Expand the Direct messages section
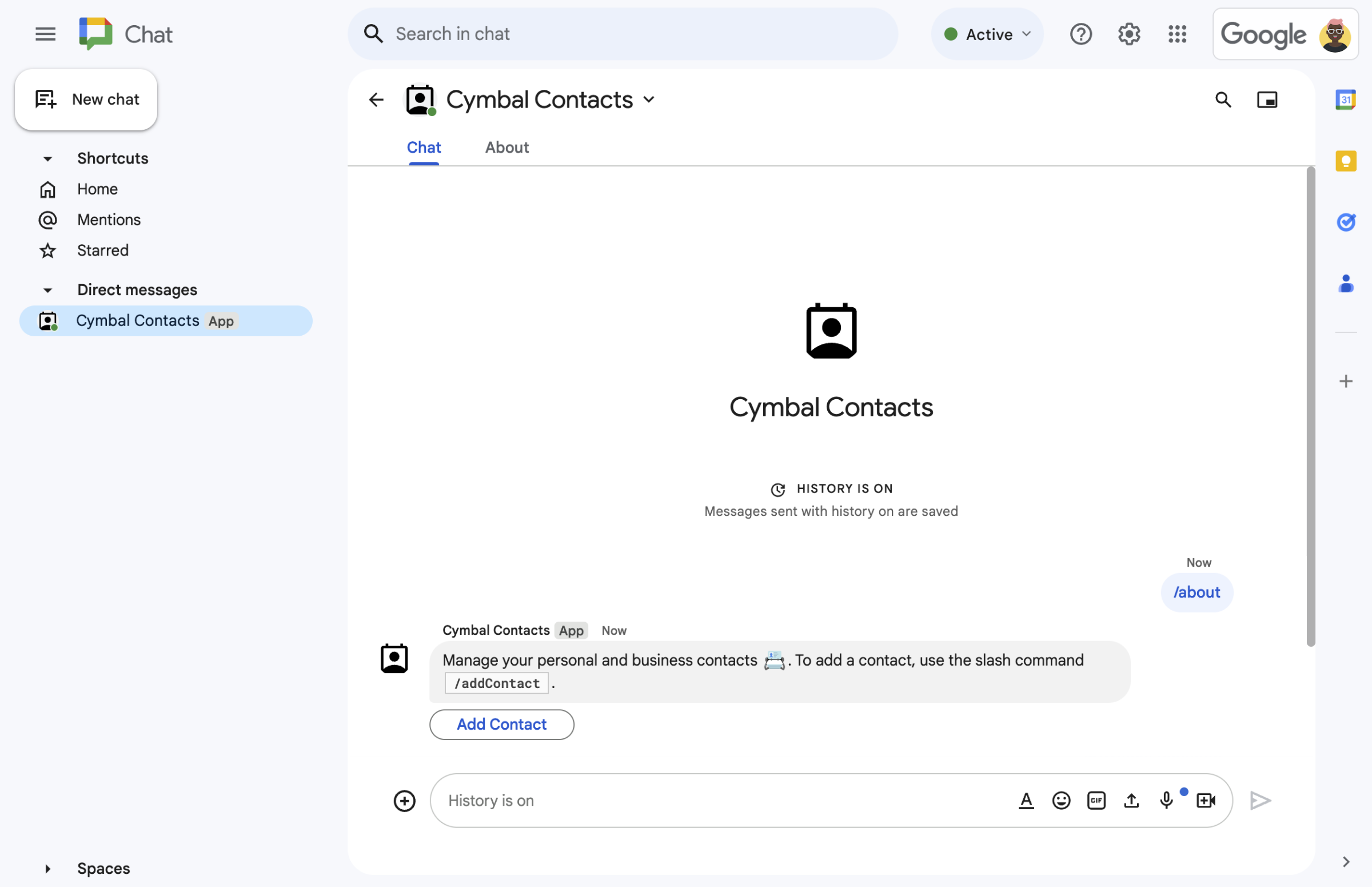 [x=48, y=289]
